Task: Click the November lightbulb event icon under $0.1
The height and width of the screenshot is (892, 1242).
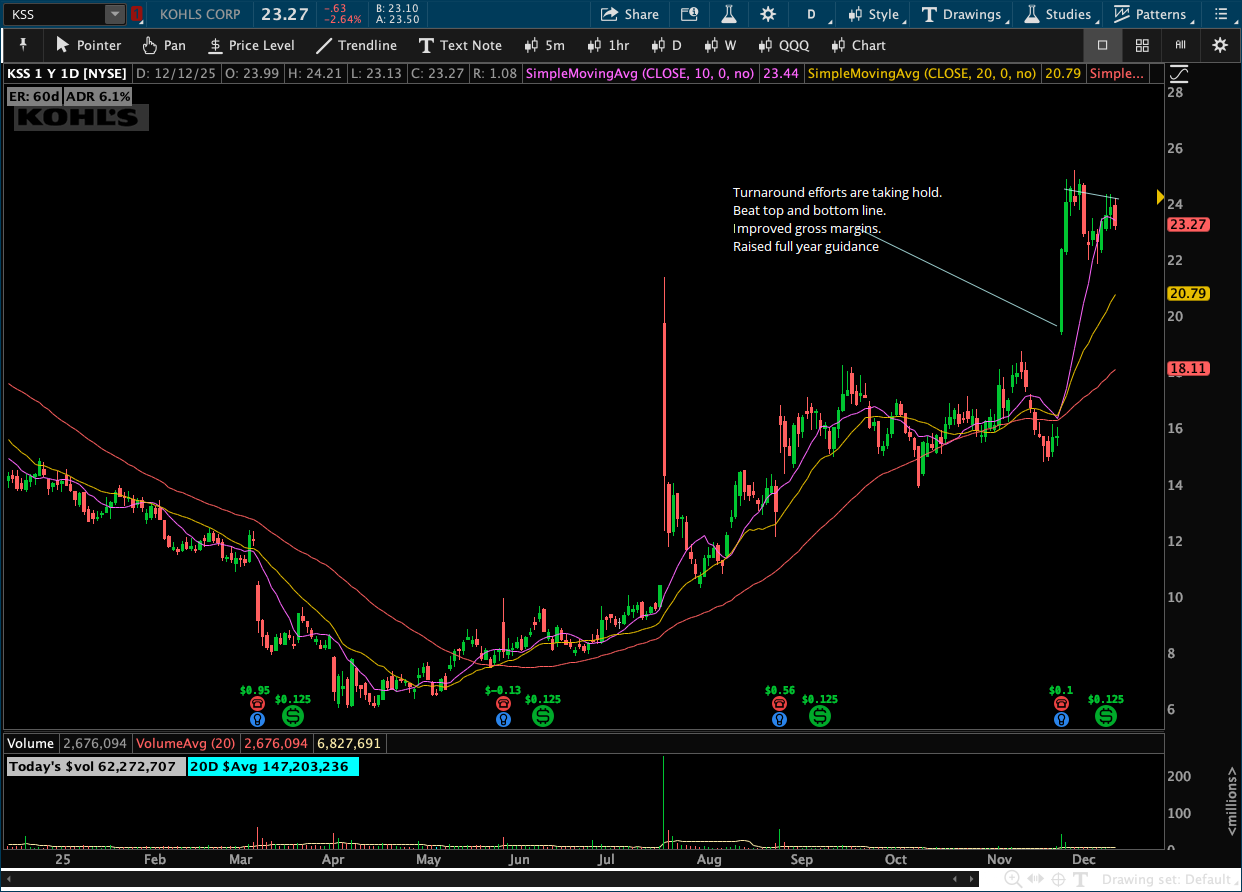Action: (x=1061, y=718)
